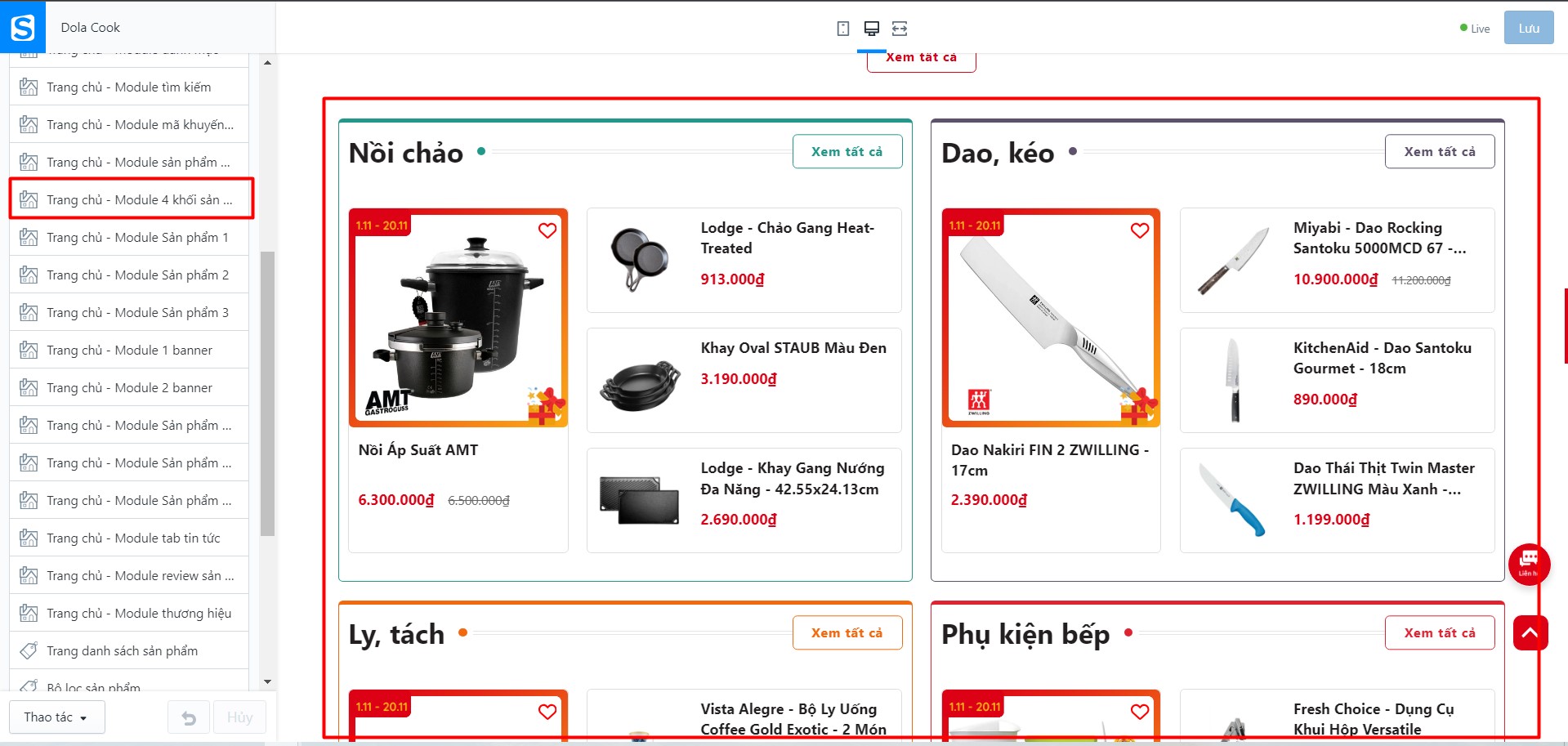Screen dimensions: 1568x746
Task: Click the icon beside Module thương hiệu
Action: click(29, 613)
